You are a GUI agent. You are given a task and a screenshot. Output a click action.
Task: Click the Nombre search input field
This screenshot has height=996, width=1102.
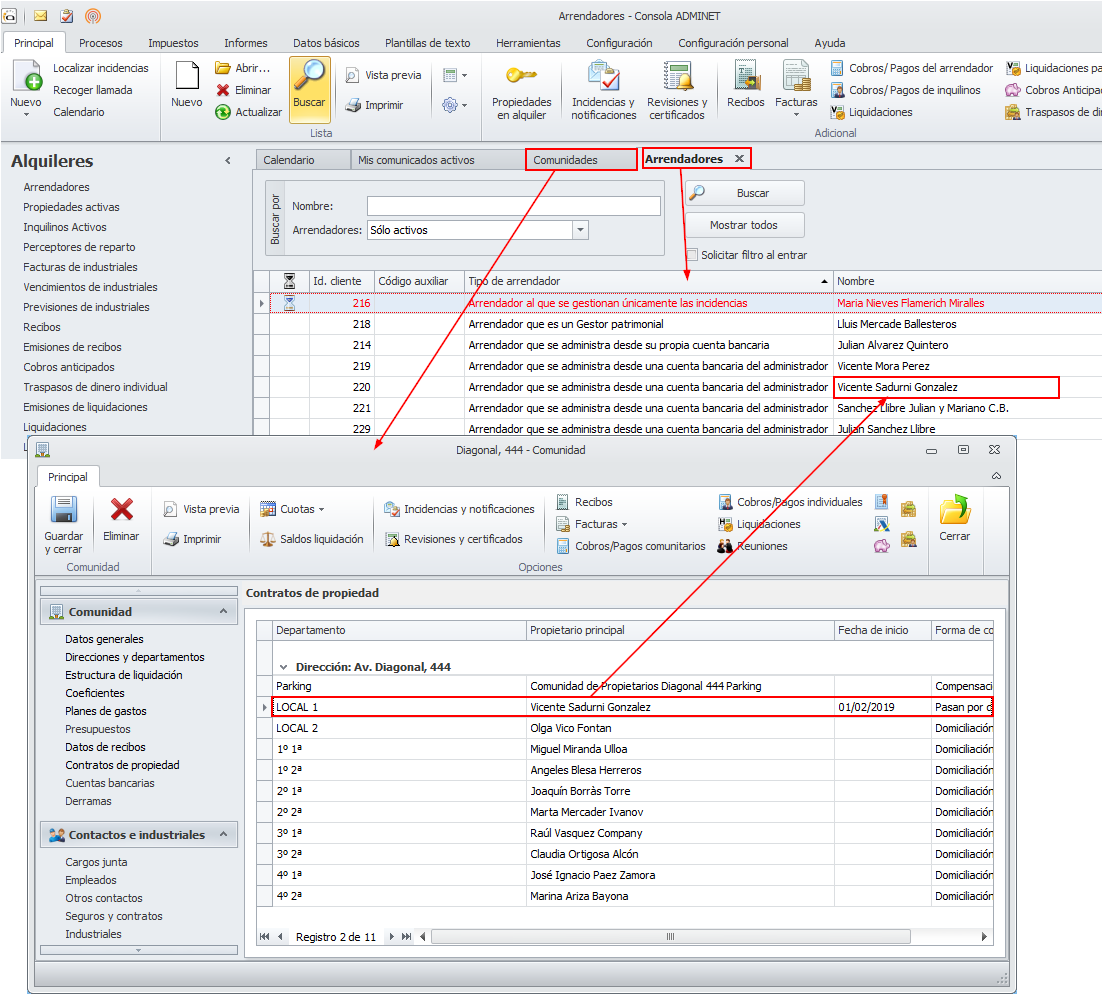click(x=514, y=206)
